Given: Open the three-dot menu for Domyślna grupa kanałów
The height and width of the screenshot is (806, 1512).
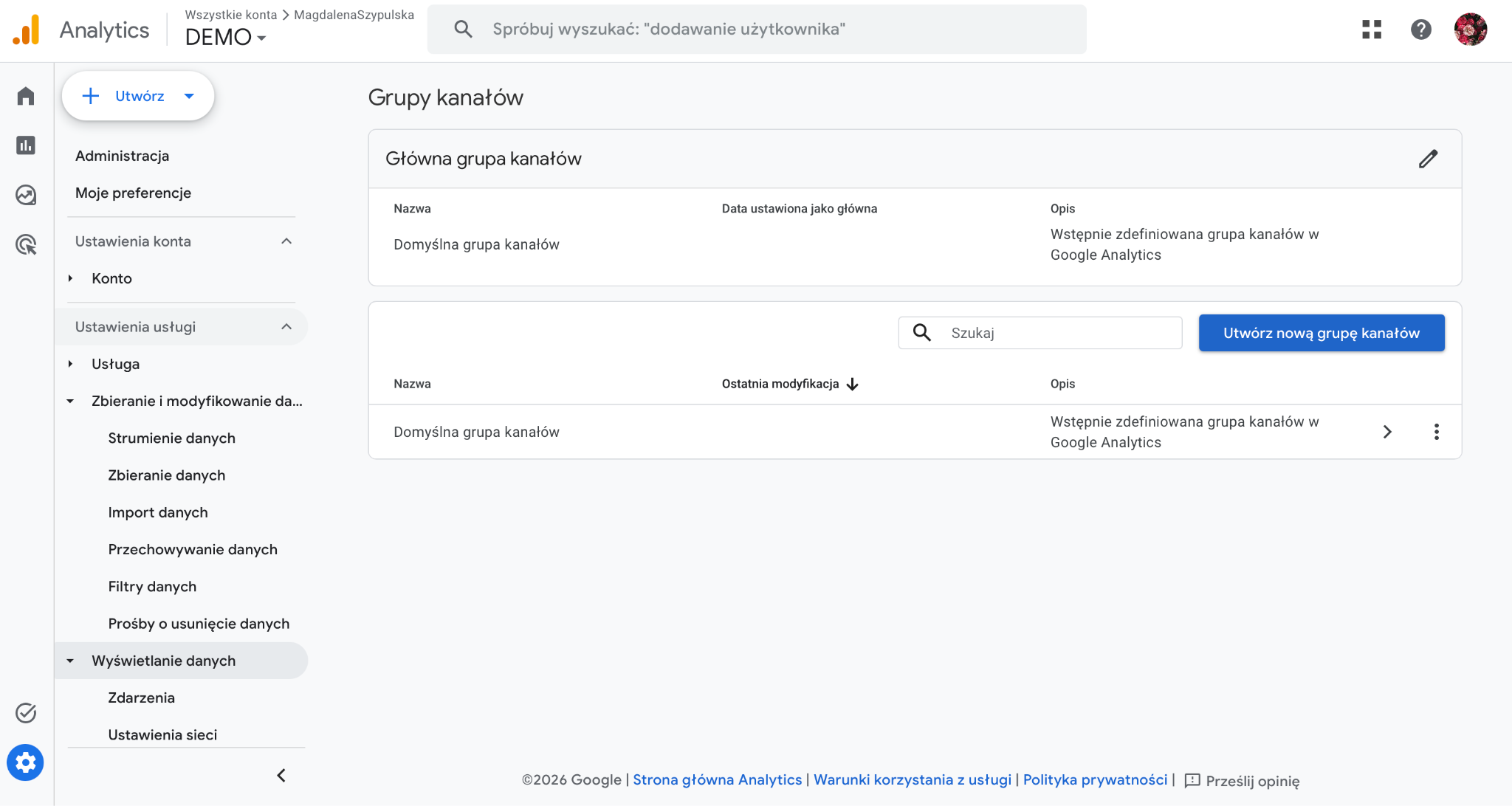Looking at the screenshot, I should click(1437, 432).
